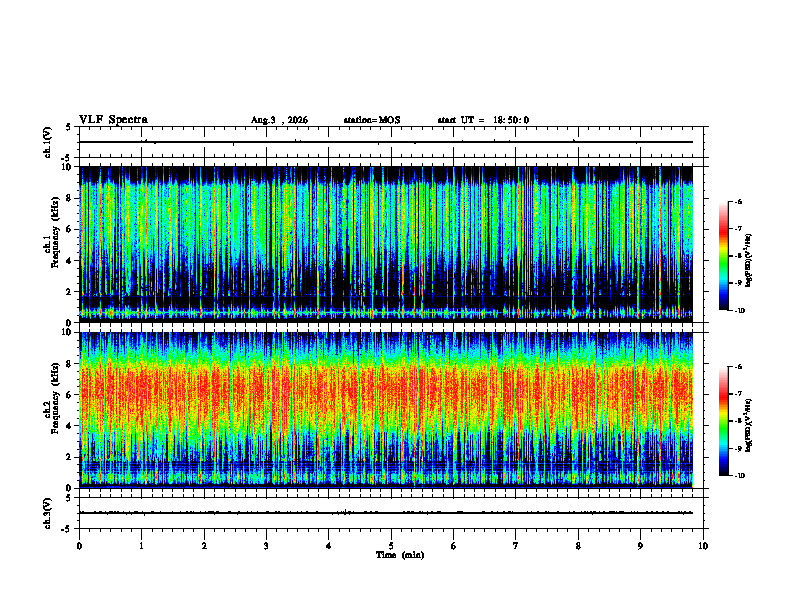Click the 'start UT = 18:50:0' header text
The height and width of the screenshot is (612, 792).
click(483, 120)
